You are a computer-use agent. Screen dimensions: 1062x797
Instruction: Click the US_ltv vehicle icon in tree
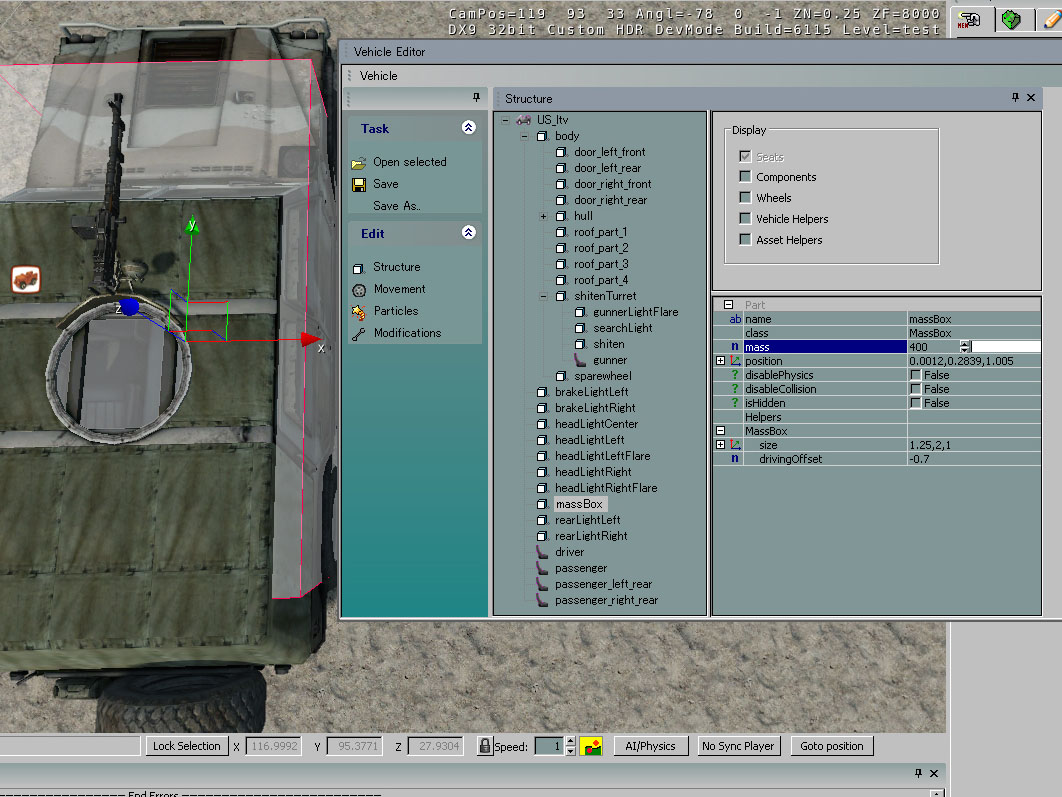(x=523, y=120)
